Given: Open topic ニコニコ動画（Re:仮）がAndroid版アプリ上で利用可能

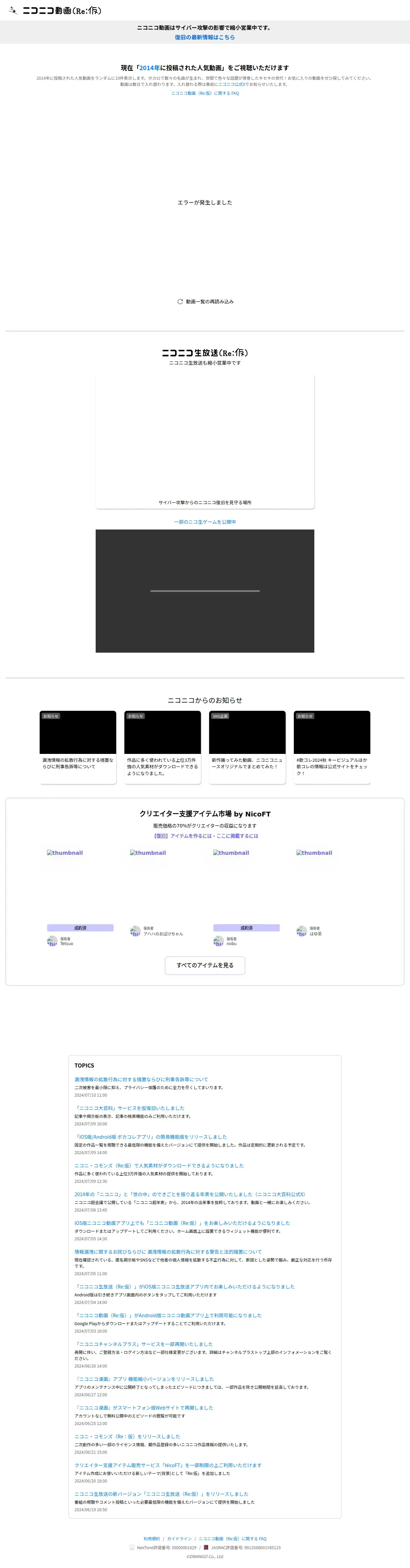Looking at the screenshot, I should pyautogui.click(x=168, y=1316).
